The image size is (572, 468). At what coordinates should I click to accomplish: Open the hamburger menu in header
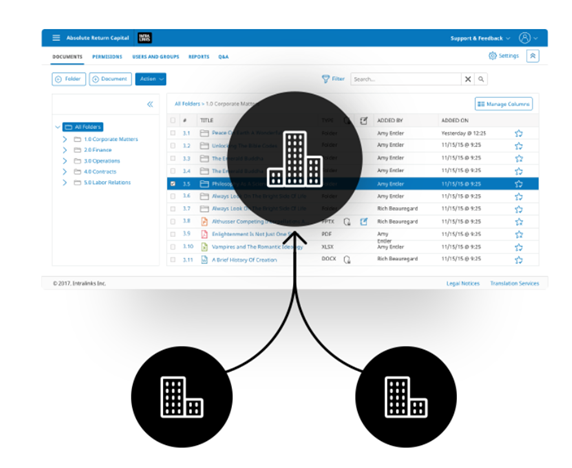tap(56, 38)
